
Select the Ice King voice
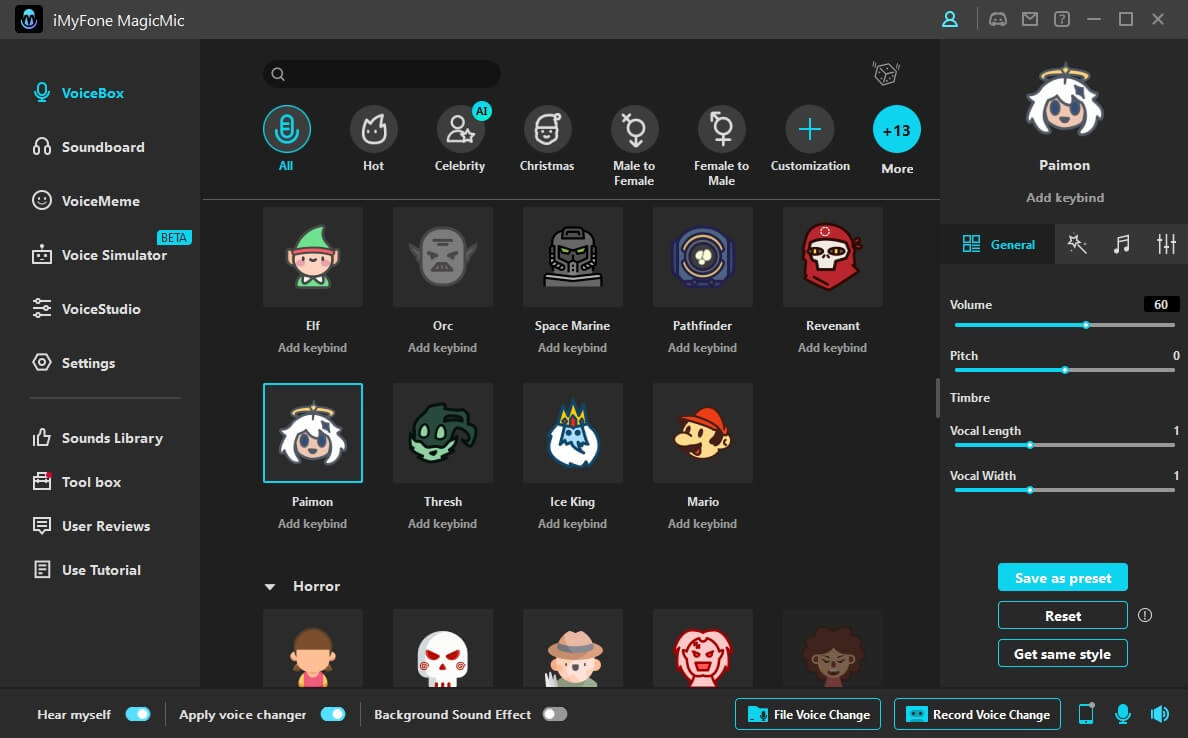pyautogui.click(x=573, y=433)
